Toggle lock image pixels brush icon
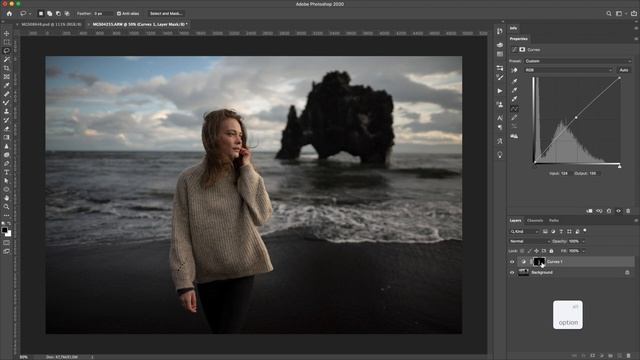The height and width of the screenshot is (360, 640). pyautogui.click(x=529, y=251)
